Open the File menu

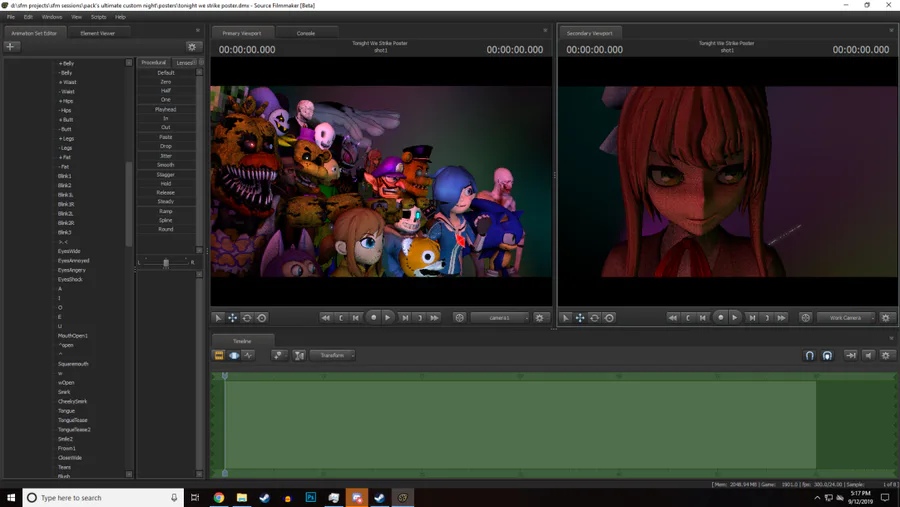[11, 17]
